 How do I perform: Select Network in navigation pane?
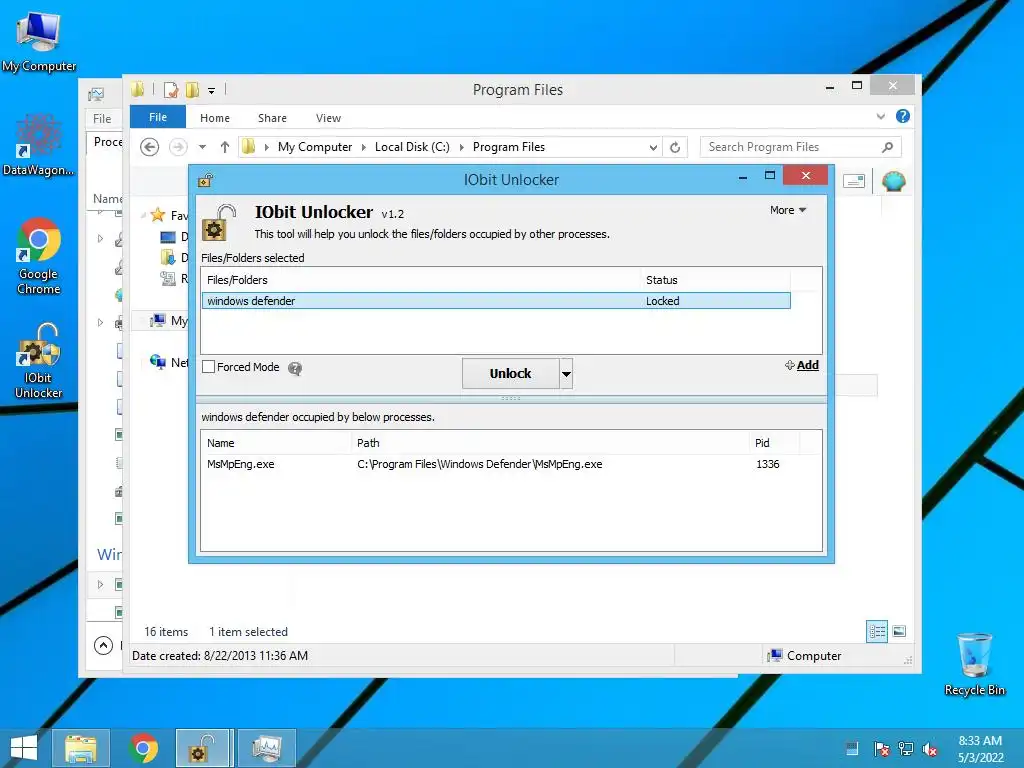pos(168,362)
